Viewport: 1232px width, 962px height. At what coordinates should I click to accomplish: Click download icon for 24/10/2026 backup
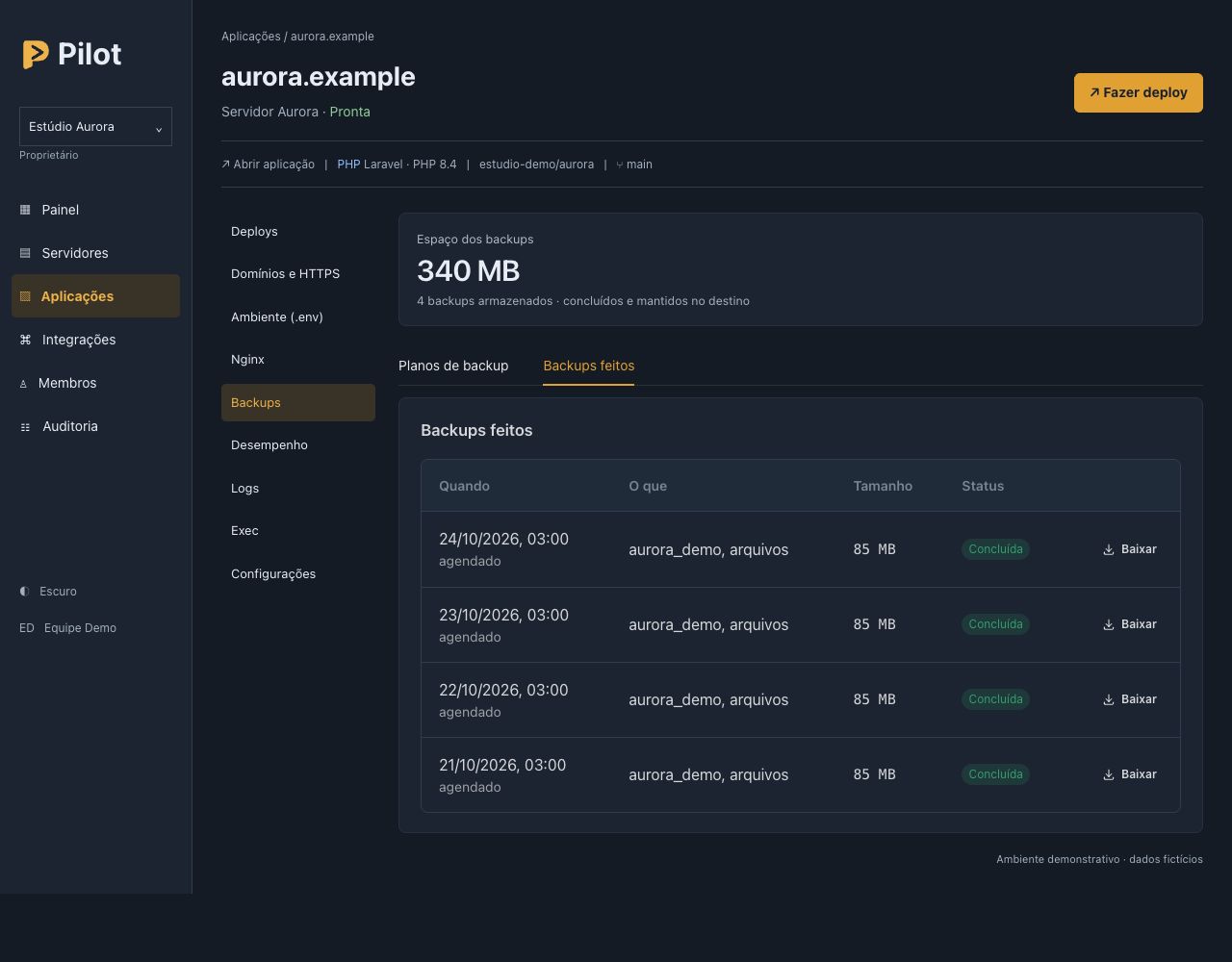[1109, 549]
